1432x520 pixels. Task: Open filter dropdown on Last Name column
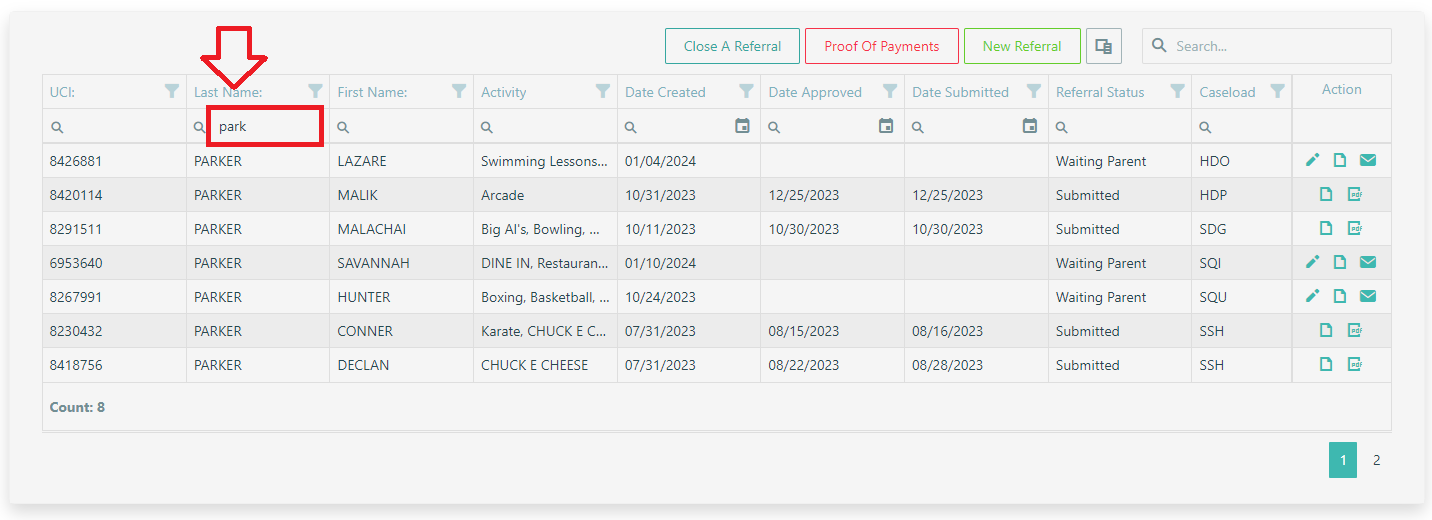pos(315,91)
